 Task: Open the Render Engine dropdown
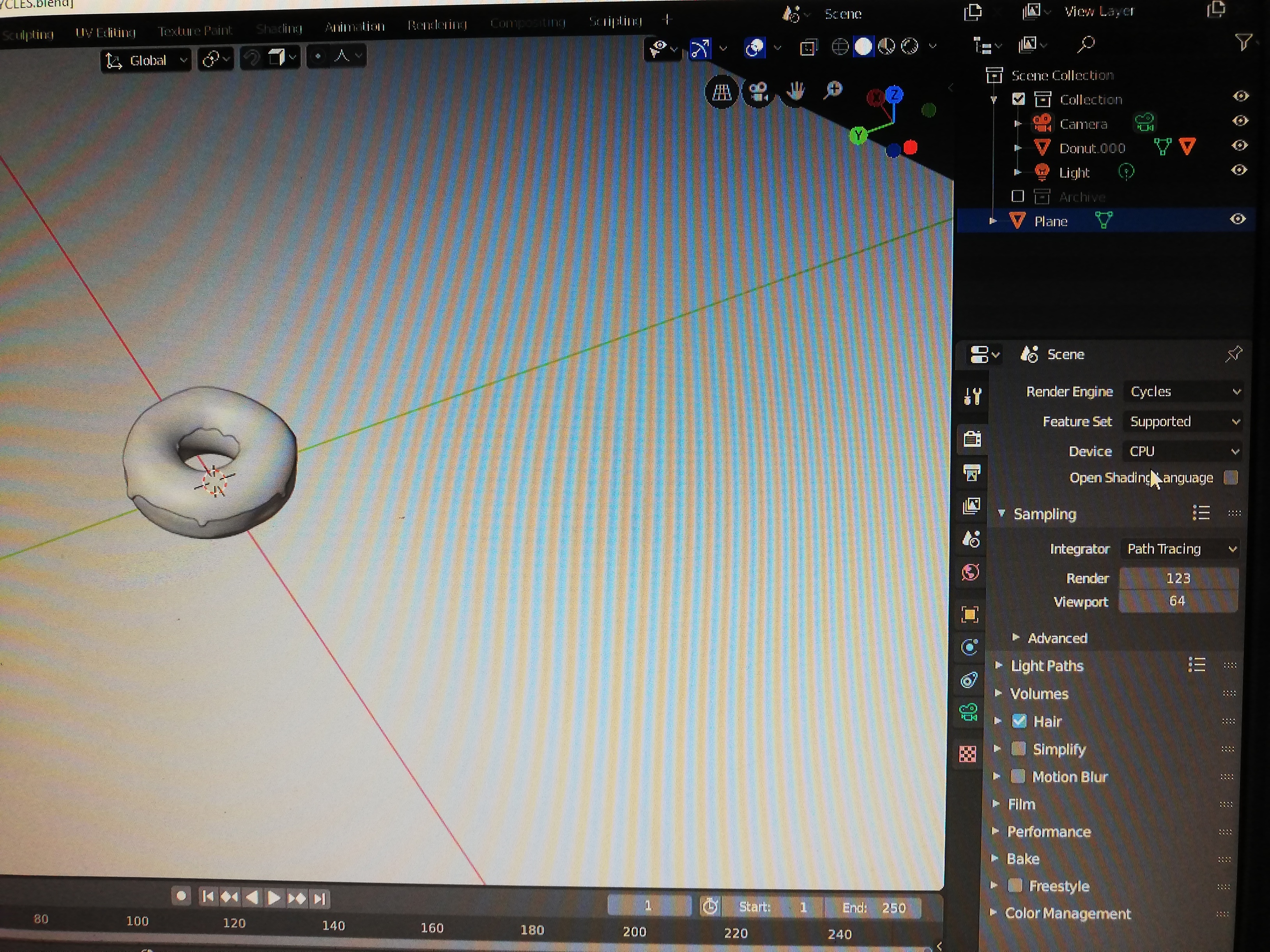tap(1184, 391)
